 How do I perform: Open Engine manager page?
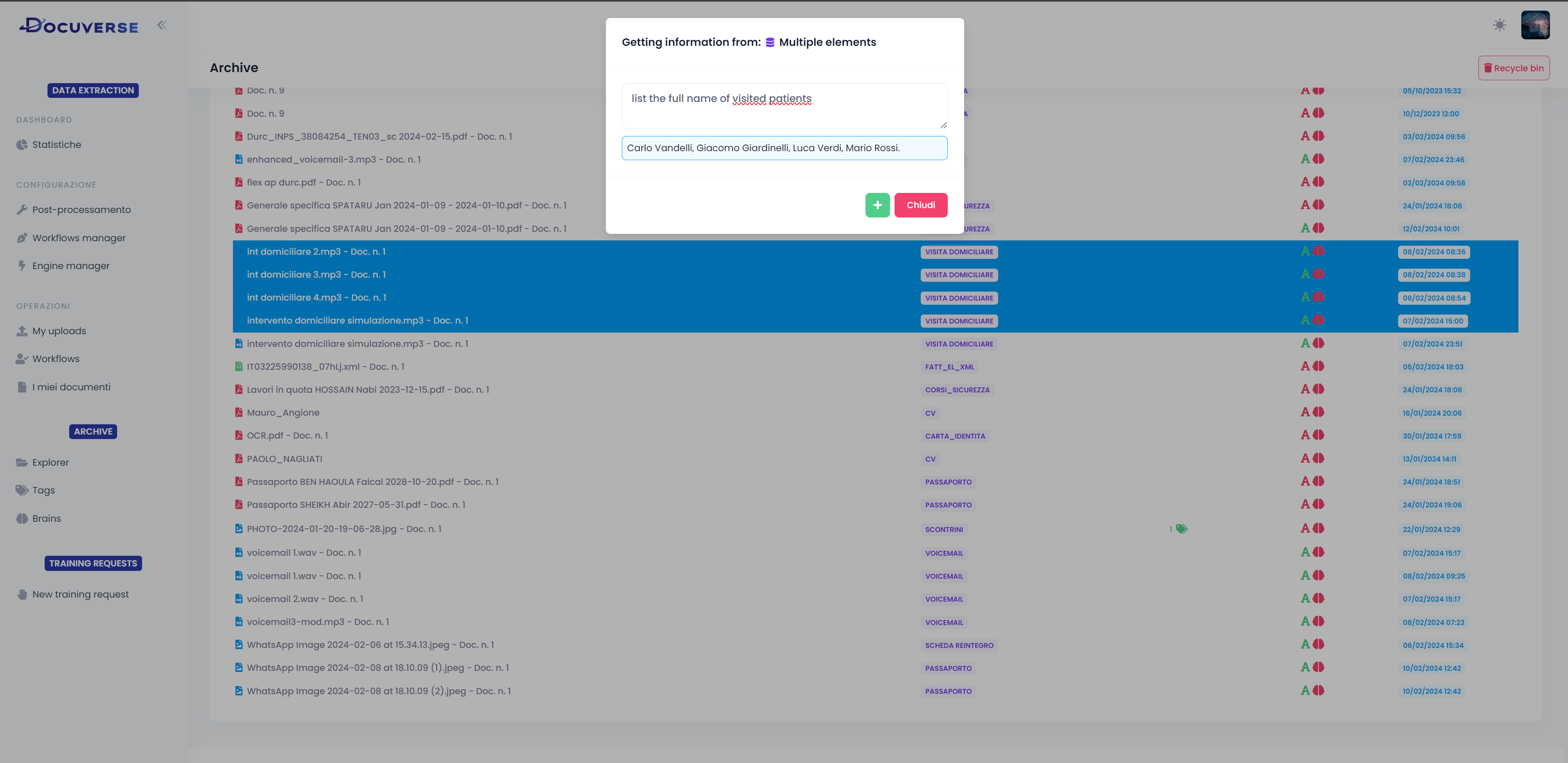[70, 266]
